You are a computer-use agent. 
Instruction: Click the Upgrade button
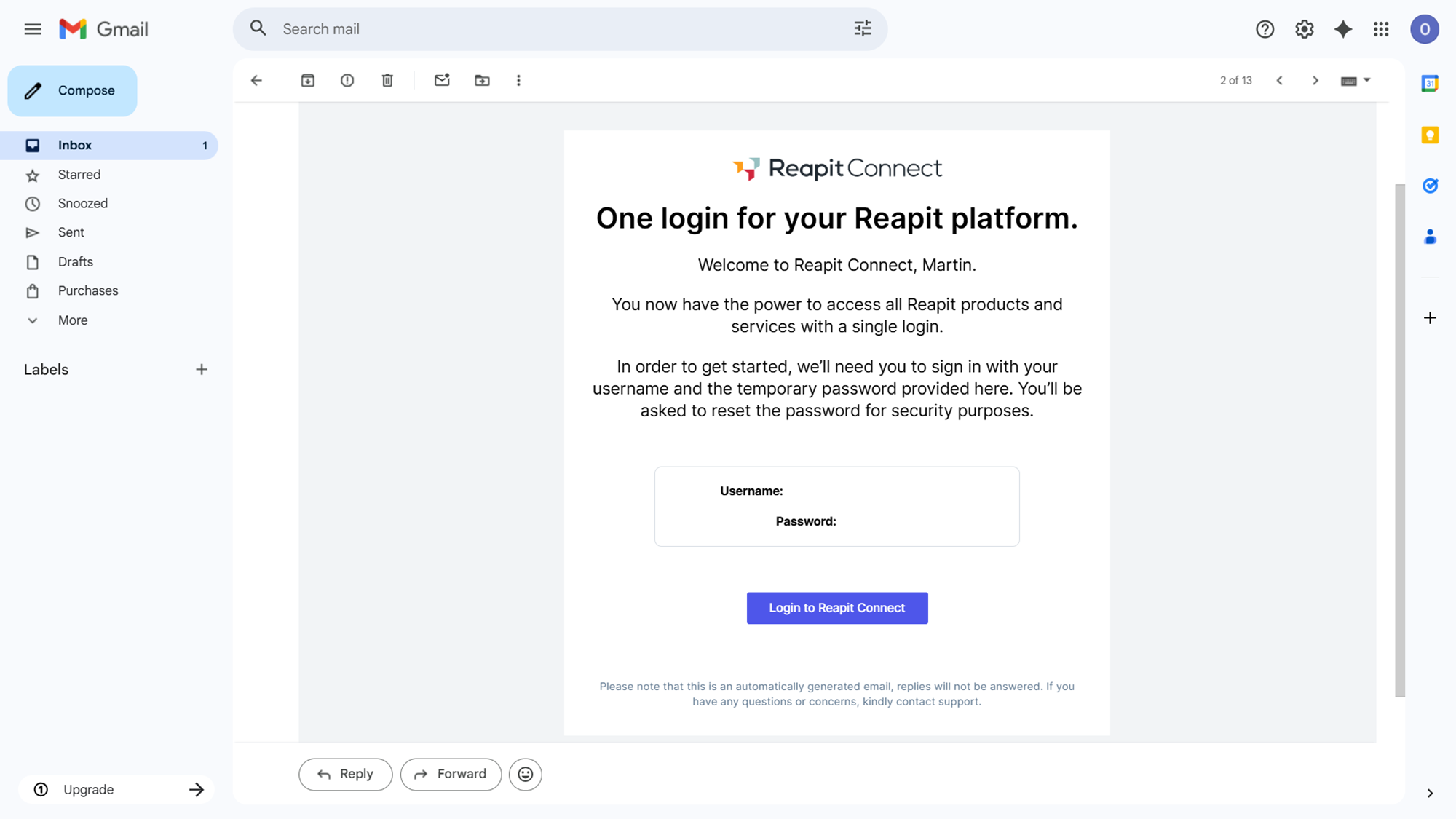[x=116, y=789]
